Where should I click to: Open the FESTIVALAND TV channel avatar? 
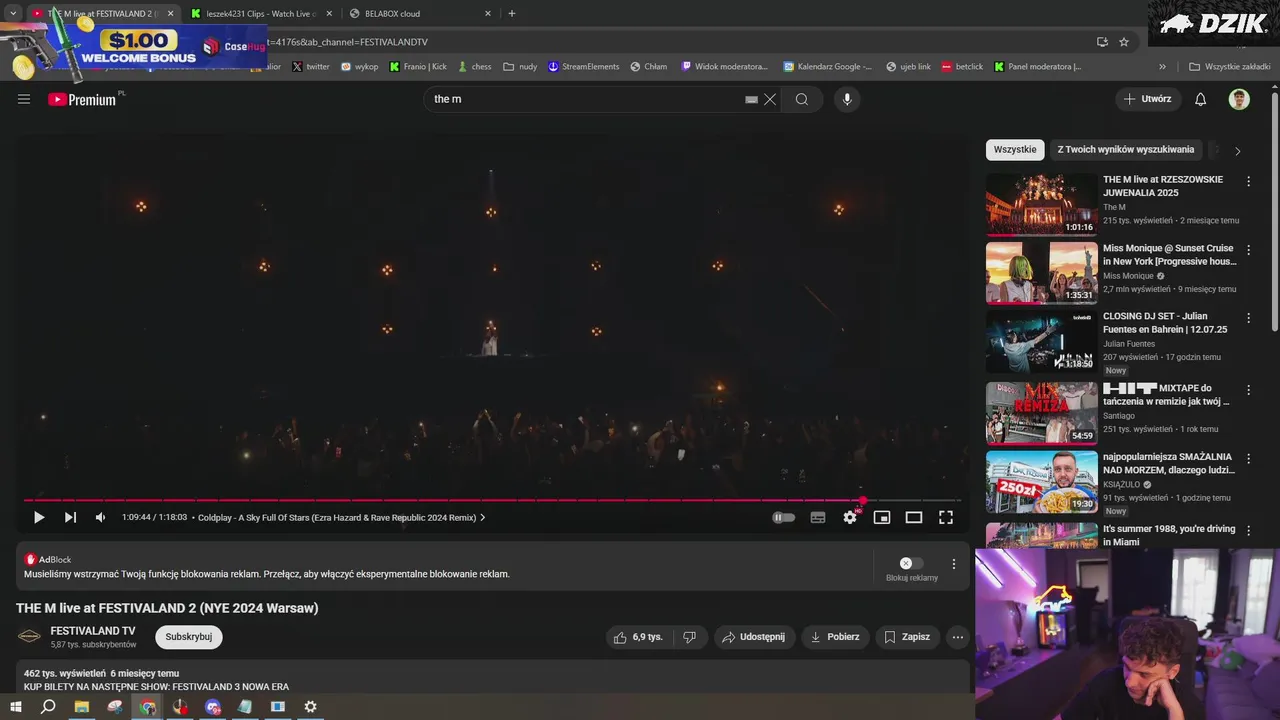coord(30,637)
